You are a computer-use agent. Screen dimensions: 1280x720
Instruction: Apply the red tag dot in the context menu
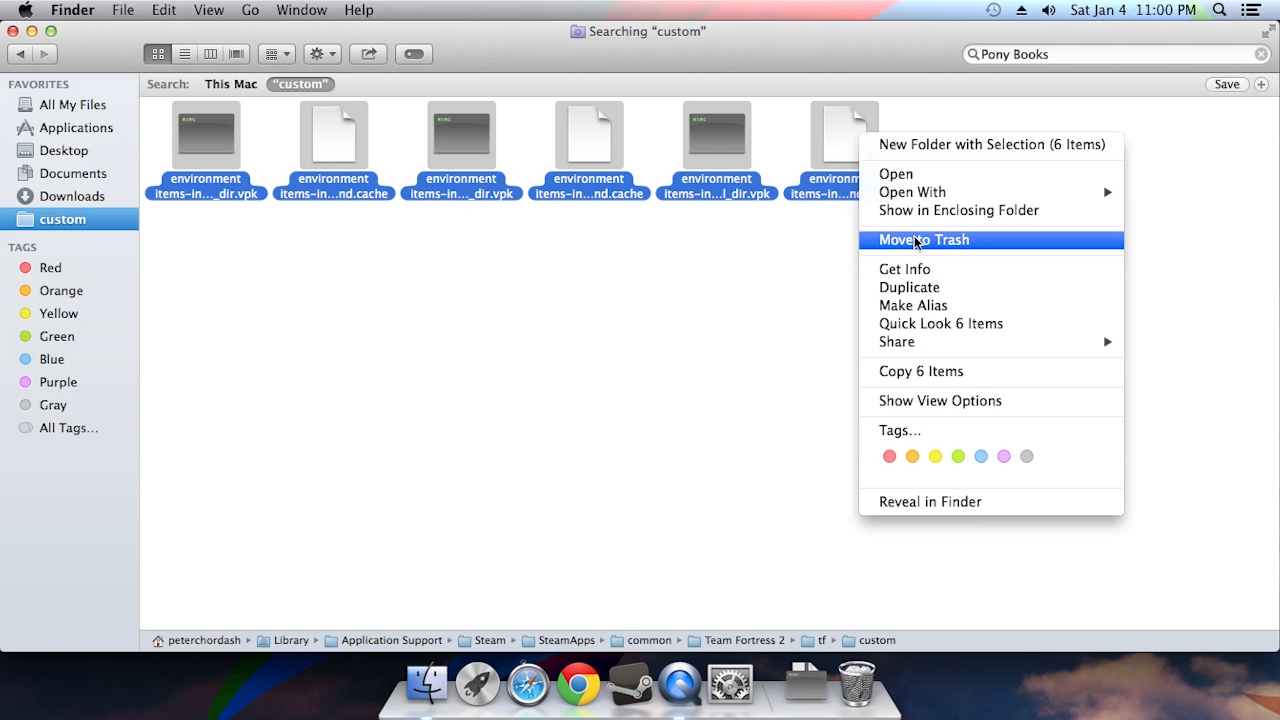click(x=889, y=457)
